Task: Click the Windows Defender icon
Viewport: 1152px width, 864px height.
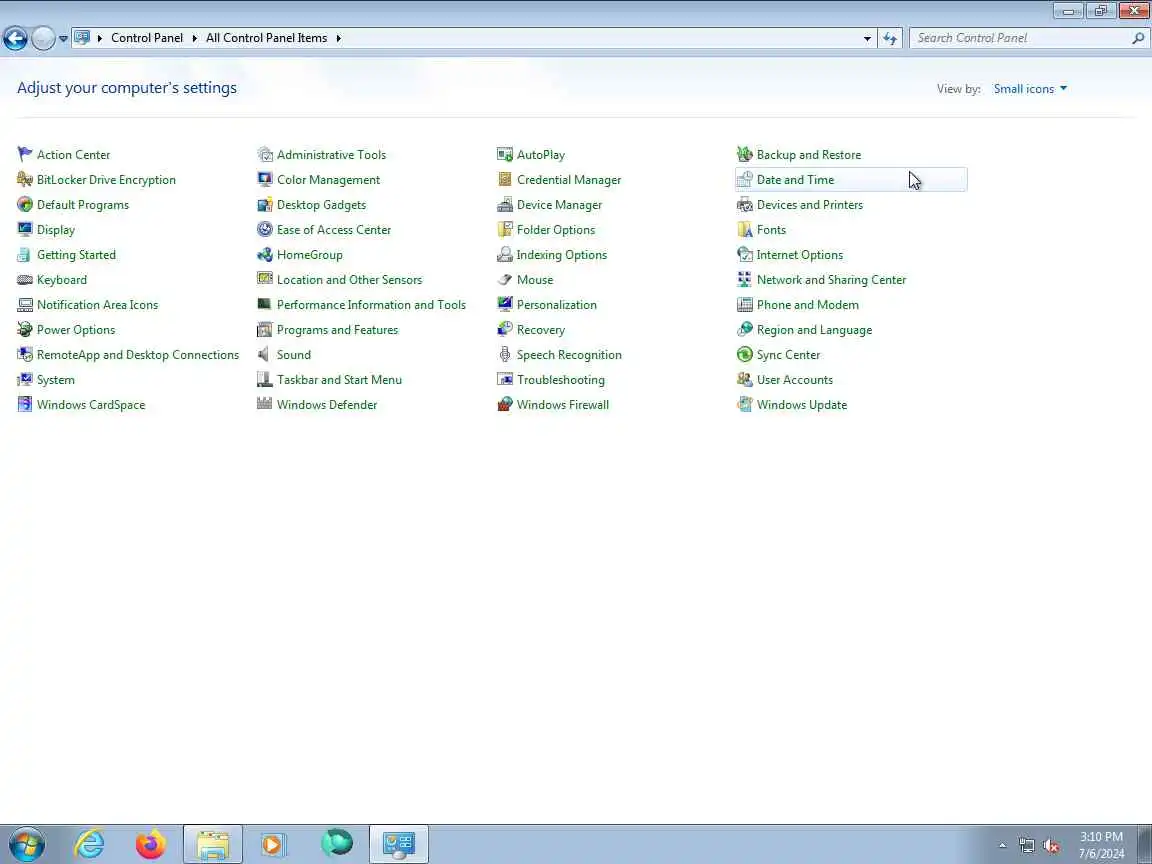Action: click(264, 404)
